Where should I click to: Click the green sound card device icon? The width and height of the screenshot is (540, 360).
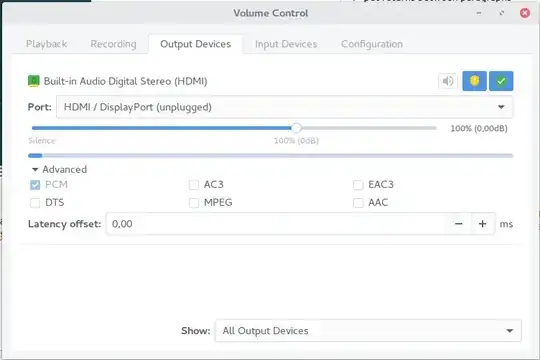click(34, 81)
